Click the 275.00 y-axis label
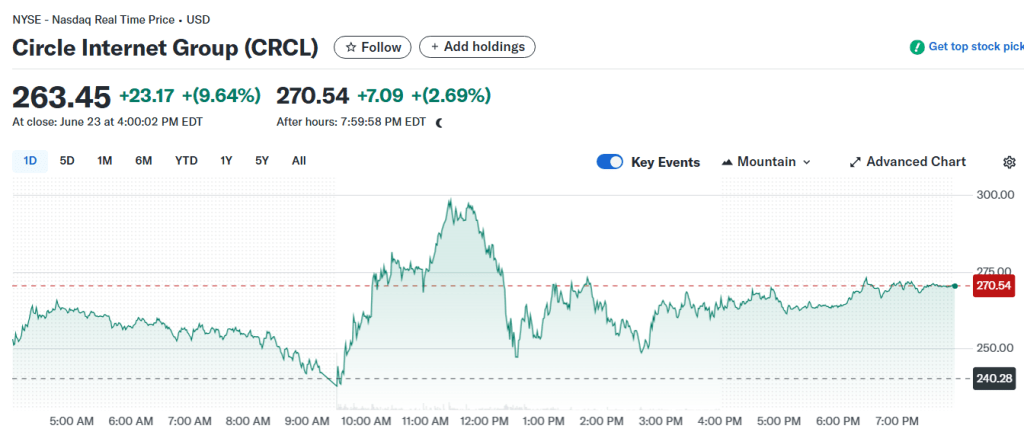Screen dimensions: 1024x432 [x=993, y=271]
